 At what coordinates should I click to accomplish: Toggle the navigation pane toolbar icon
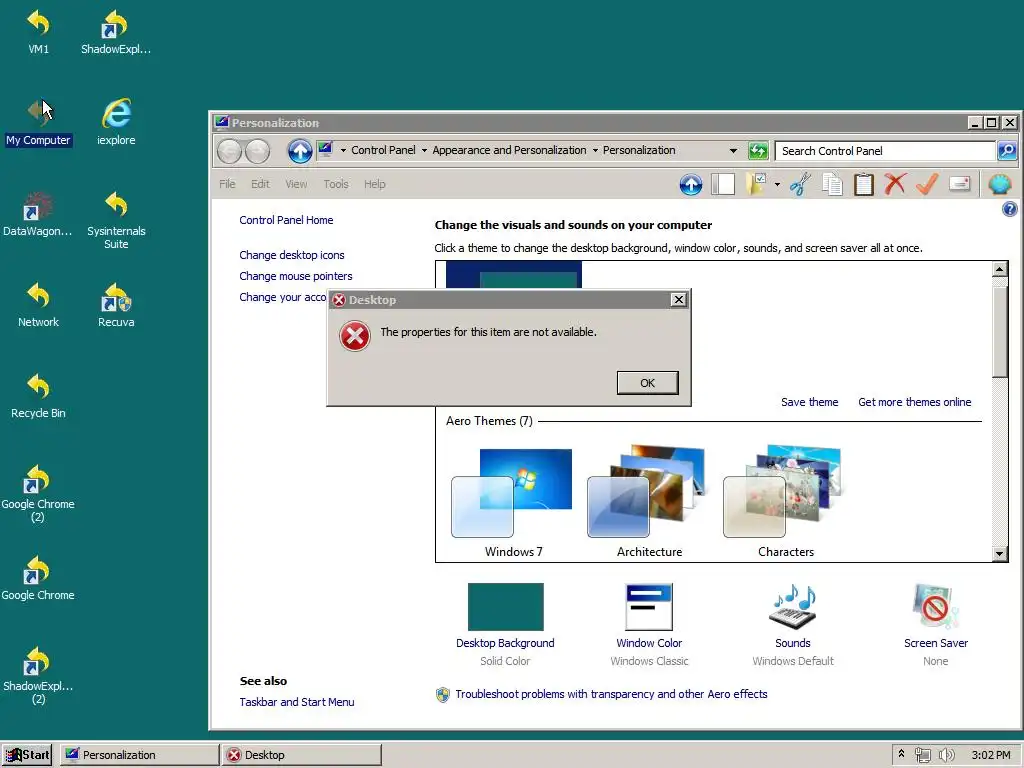pos(723,184)
